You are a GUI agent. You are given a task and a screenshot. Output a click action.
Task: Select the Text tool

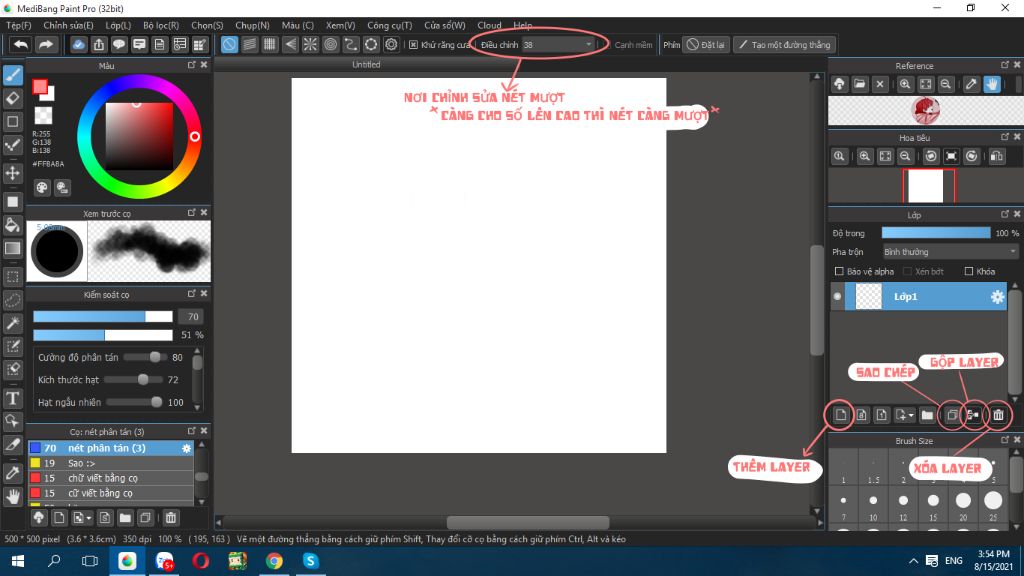click(x=13, y=399)
